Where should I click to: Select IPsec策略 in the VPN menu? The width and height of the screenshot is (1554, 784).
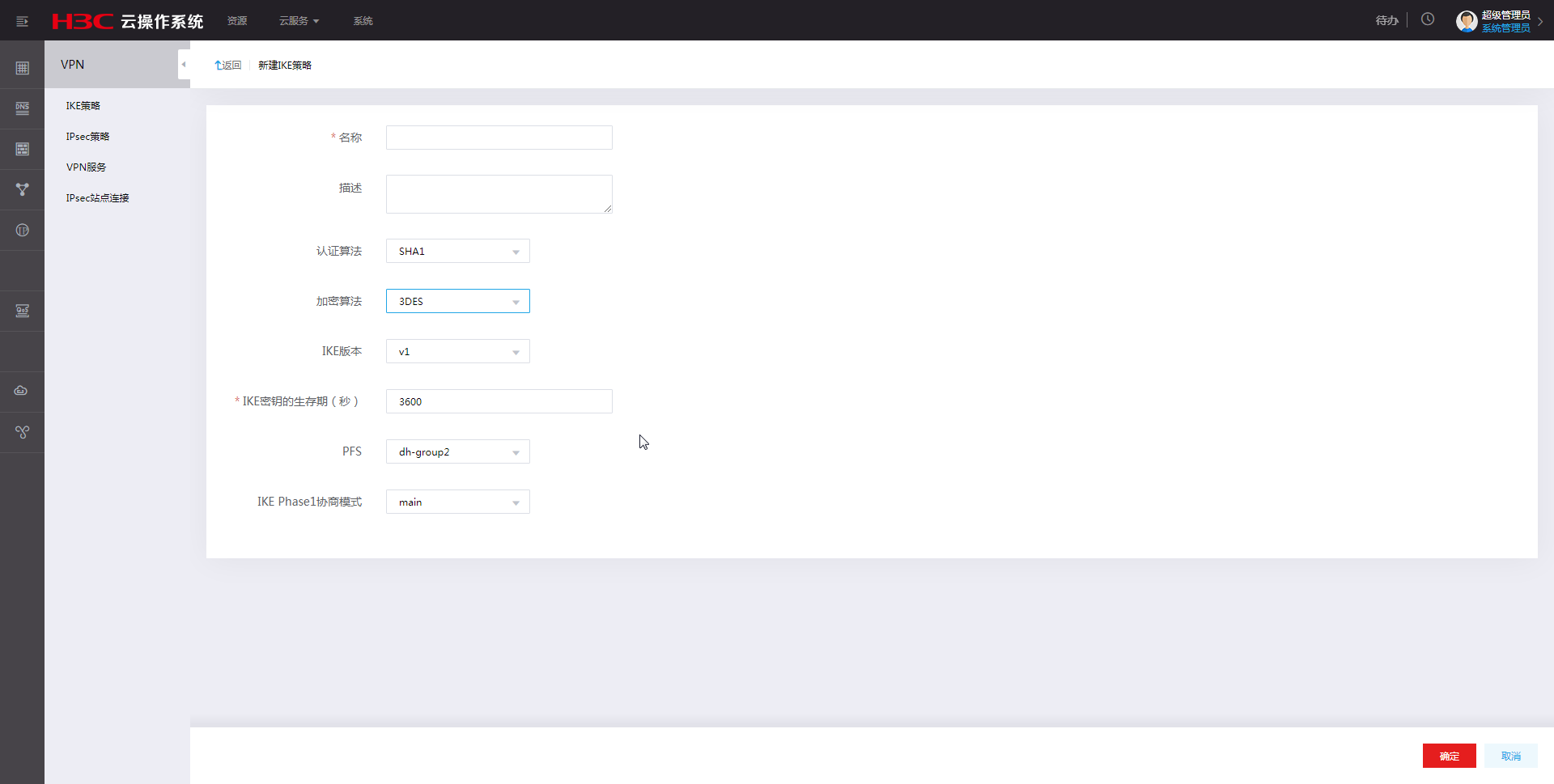point(87,137)
